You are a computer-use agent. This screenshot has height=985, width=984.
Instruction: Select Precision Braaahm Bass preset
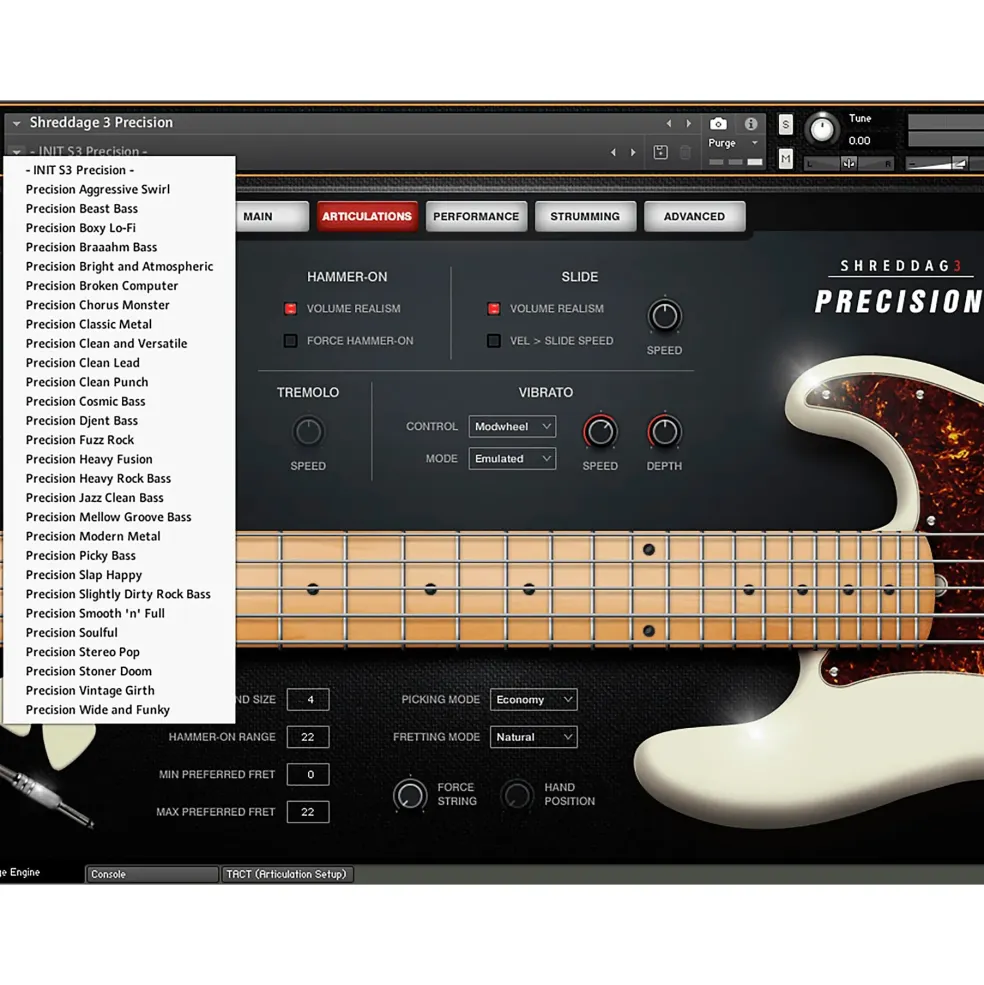(119, 248)
